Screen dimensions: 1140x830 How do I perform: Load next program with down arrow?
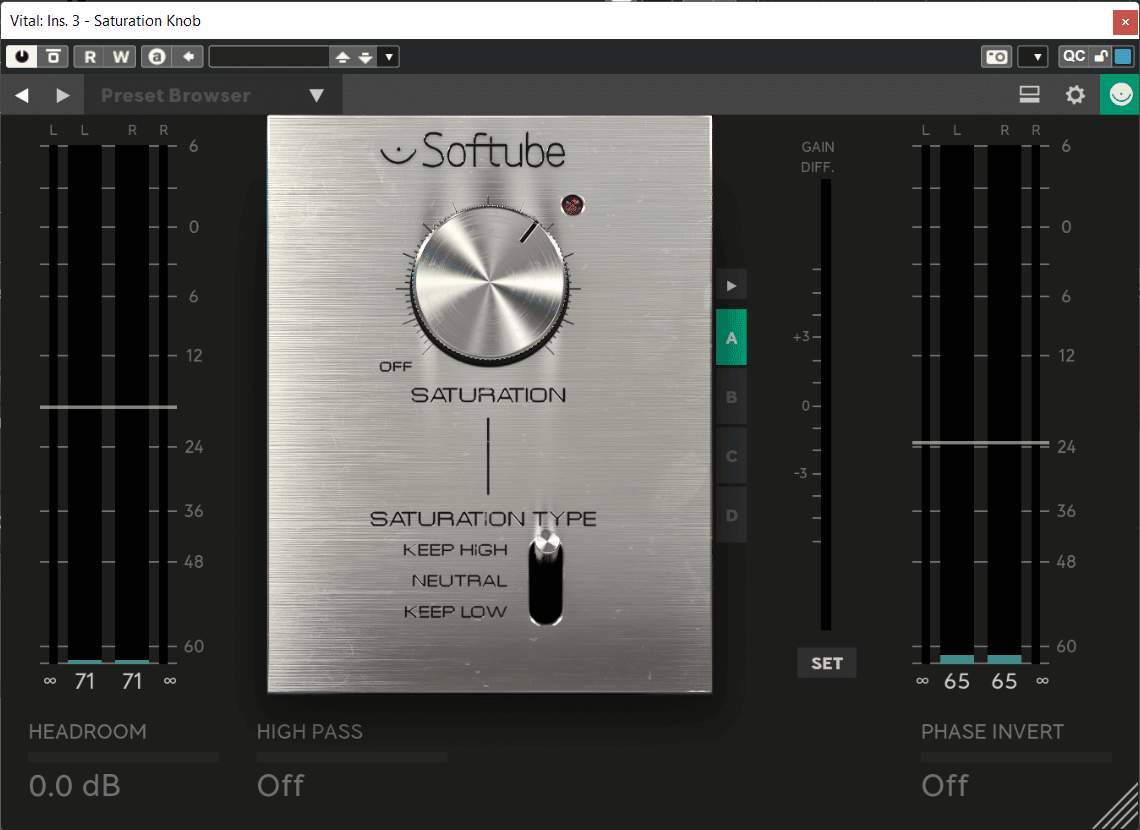click(x=365, y=57)
